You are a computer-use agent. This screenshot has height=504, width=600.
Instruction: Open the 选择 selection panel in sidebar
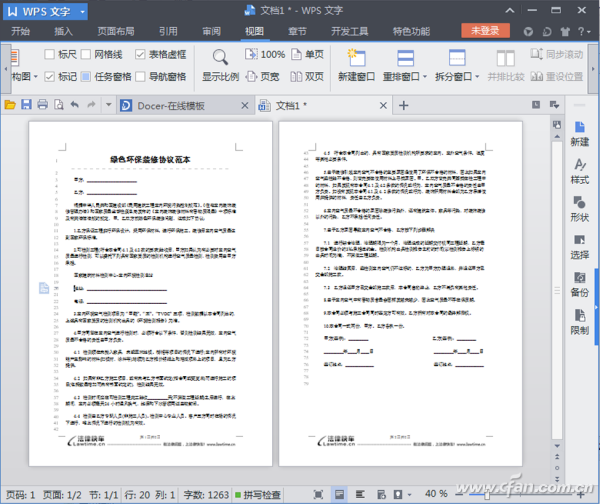[x=579, y=247]
